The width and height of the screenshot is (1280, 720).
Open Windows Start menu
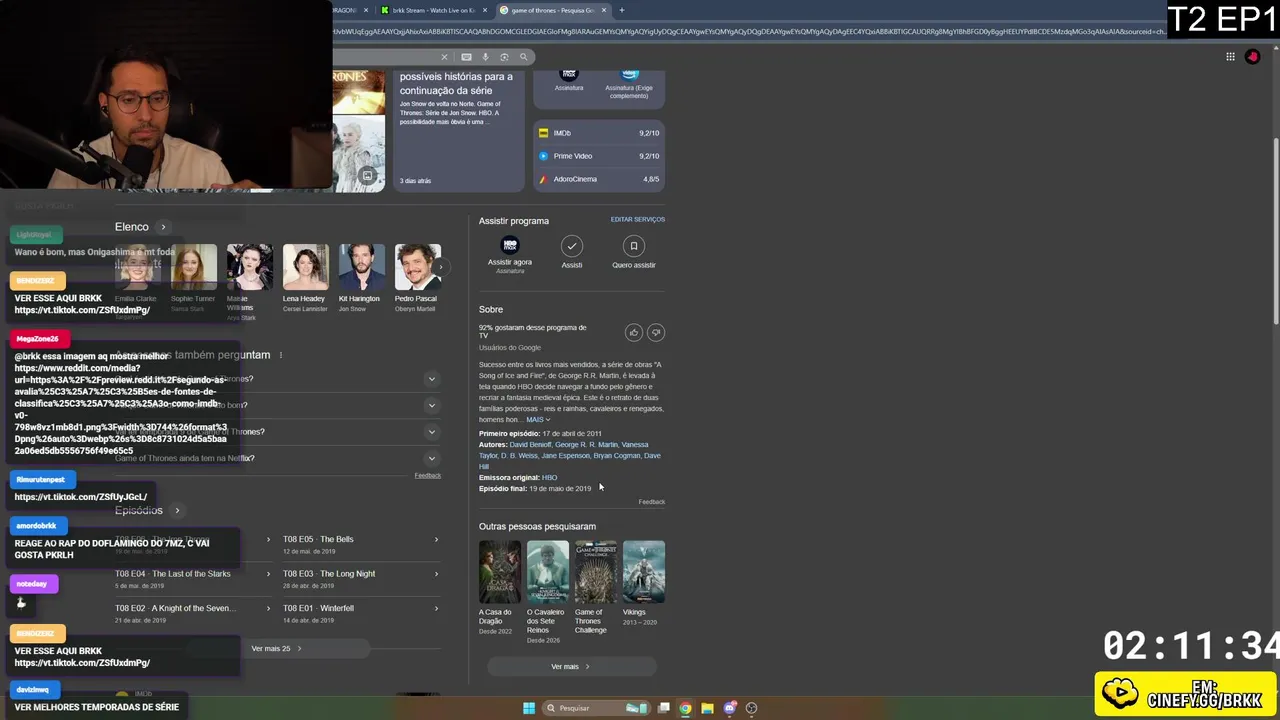tap(528, 708)
